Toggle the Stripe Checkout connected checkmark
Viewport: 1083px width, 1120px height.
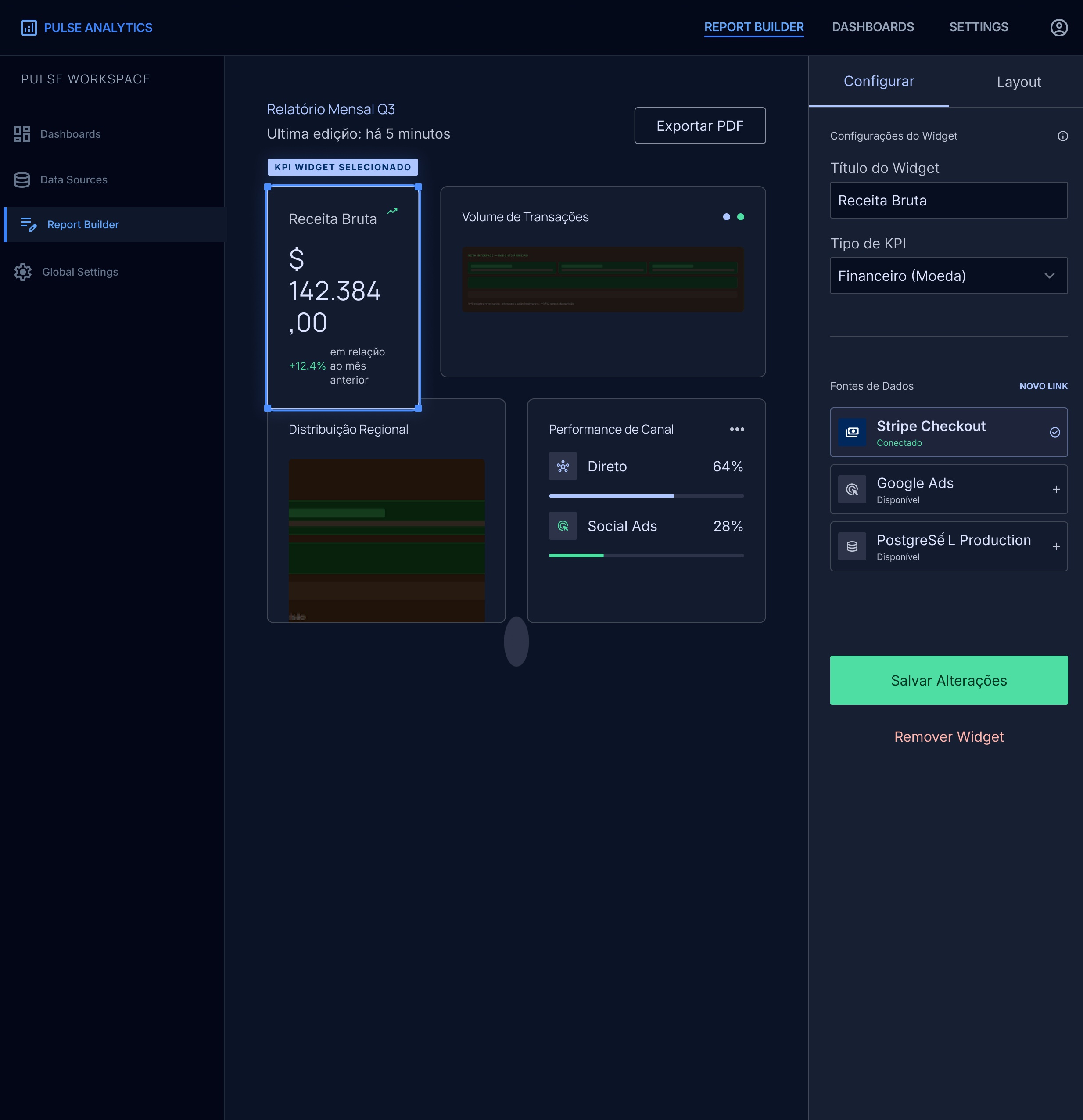coord(1055,433)
